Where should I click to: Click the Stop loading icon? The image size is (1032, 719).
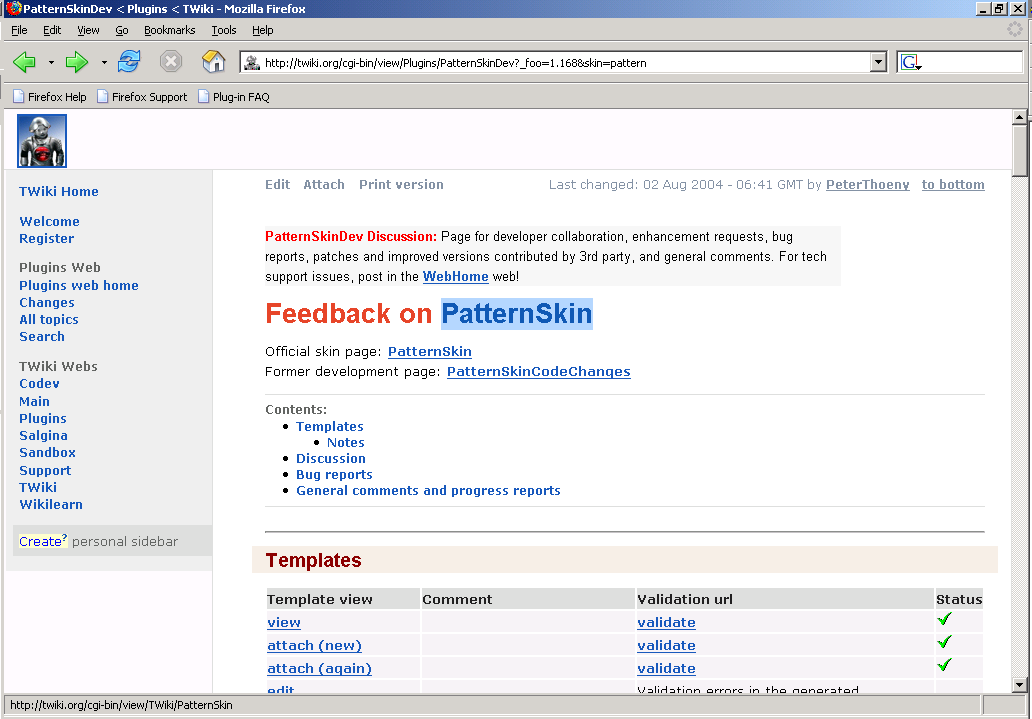(x=171, y=62)
